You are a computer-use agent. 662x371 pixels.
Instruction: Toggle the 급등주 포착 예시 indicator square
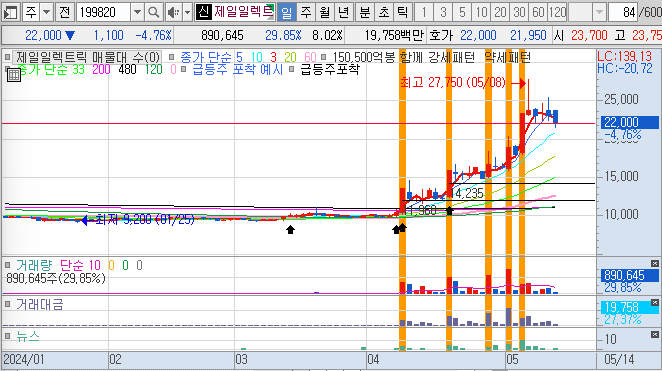coord(184,69)
